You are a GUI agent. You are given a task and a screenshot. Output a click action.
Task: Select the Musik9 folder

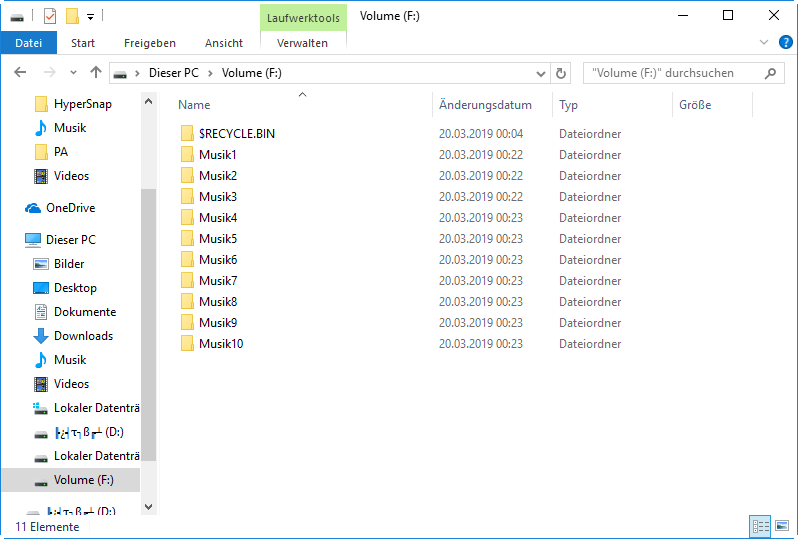pos(209,323)
